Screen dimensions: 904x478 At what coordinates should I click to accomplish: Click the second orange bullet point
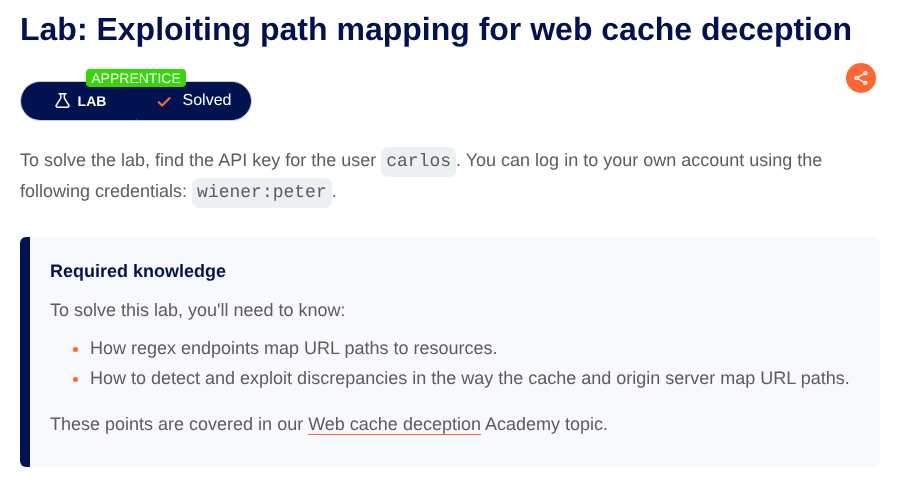pos(75,379)
